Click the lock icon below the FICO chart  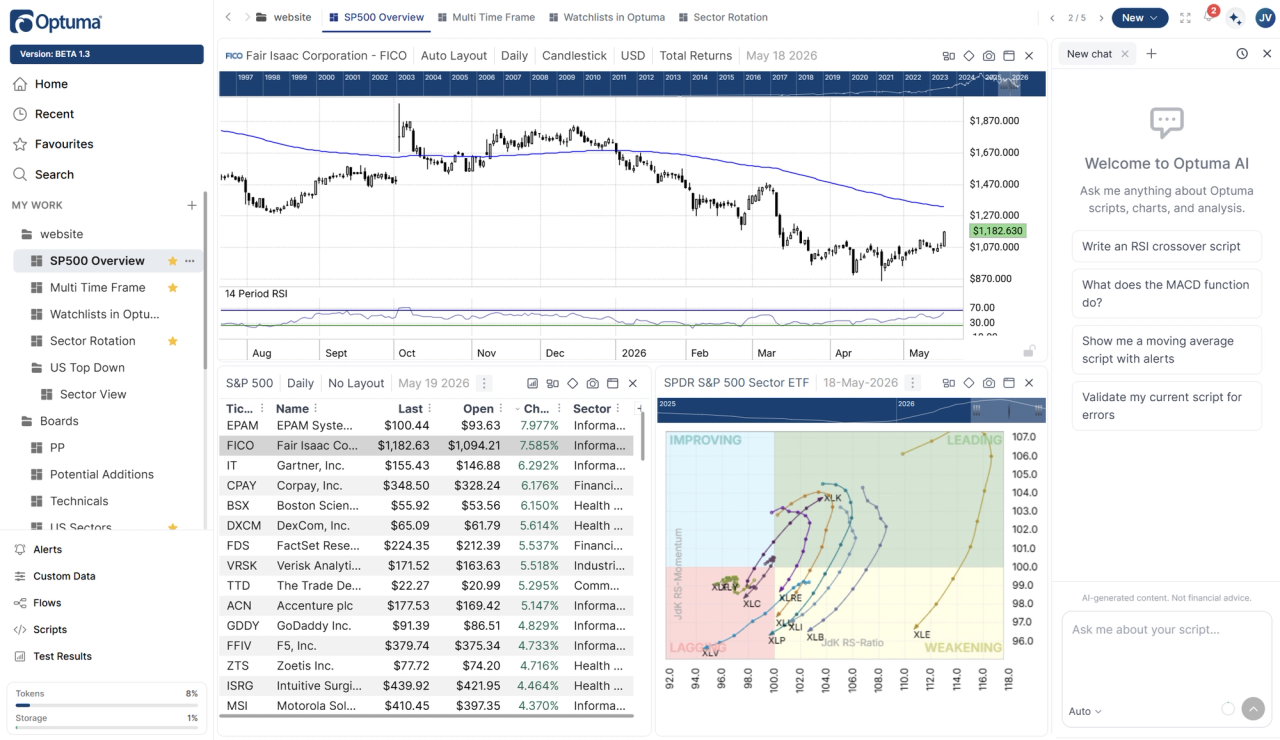(1029, 351)
